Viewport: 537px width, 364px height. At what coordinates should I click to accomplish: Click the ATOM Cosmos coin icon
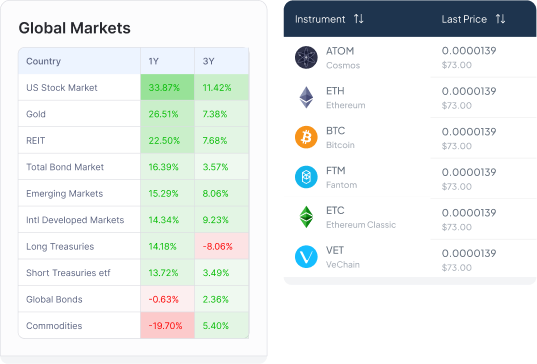coord(306,58)
